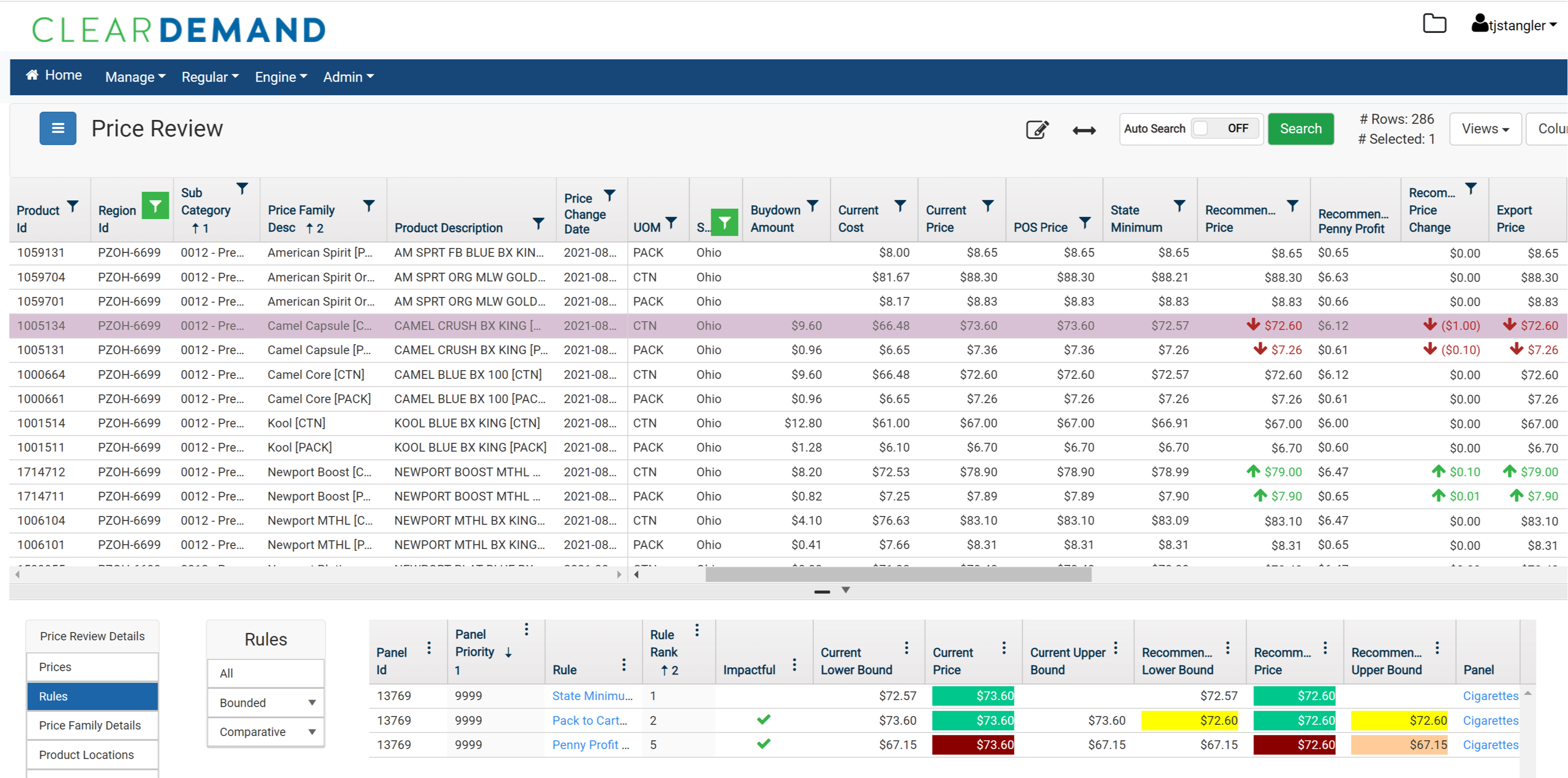
Task: Click the green active filter on Region Id
Action: coord(155,206)
